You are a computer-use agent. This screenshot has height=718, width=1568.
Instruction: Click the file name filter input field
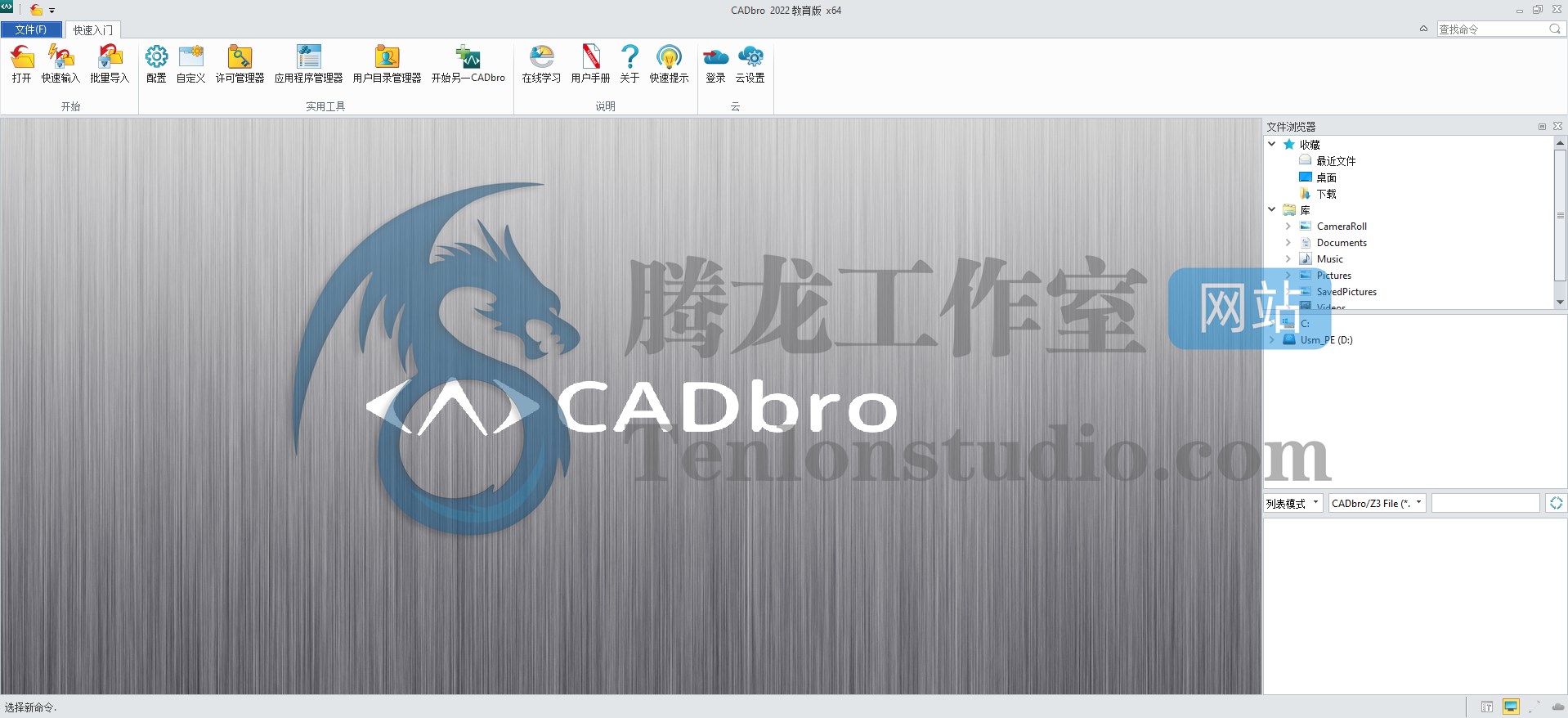(x=1485, y=503)
